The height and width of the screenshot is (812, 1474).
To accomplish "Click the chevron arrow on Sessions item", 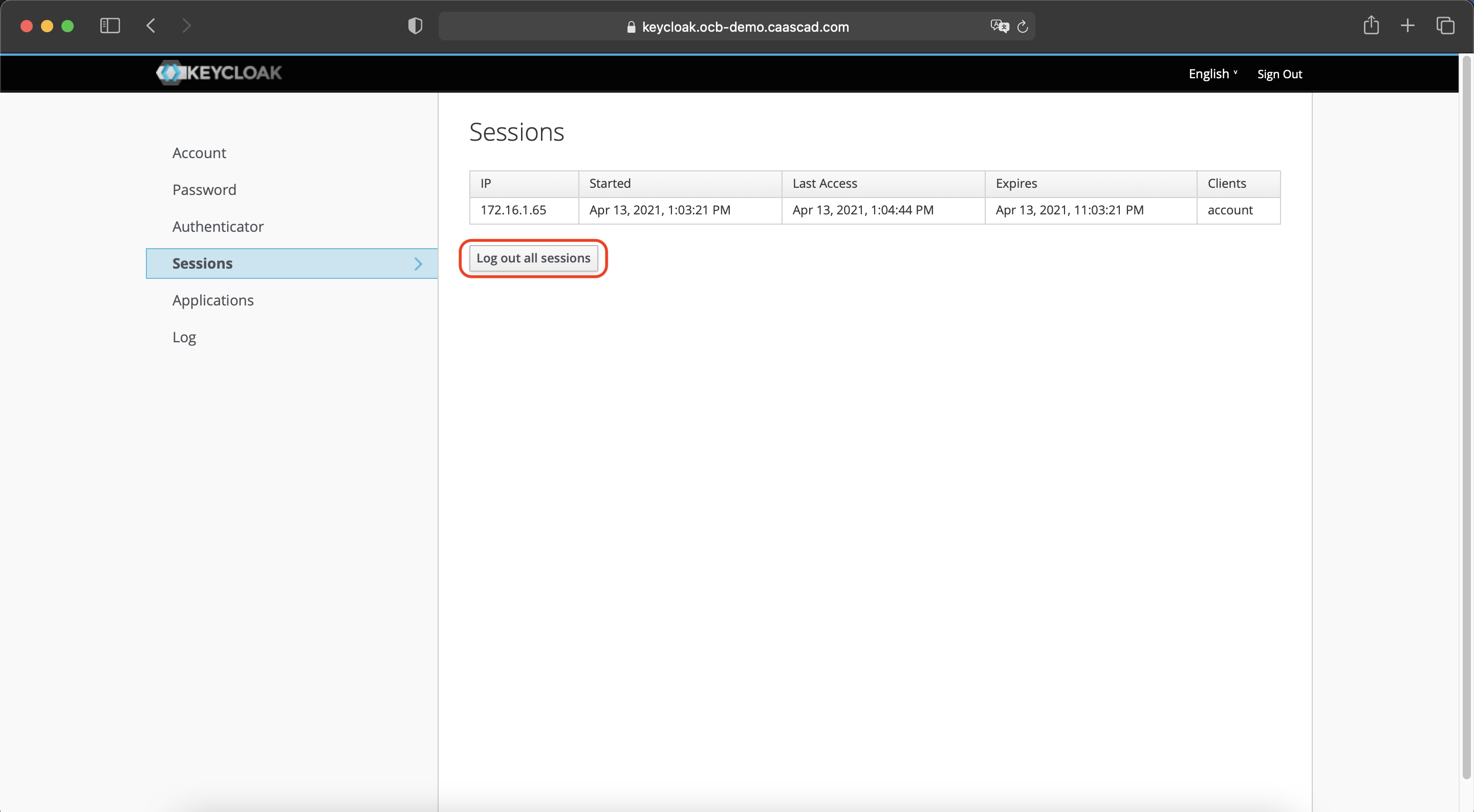I will click(418, 264).
